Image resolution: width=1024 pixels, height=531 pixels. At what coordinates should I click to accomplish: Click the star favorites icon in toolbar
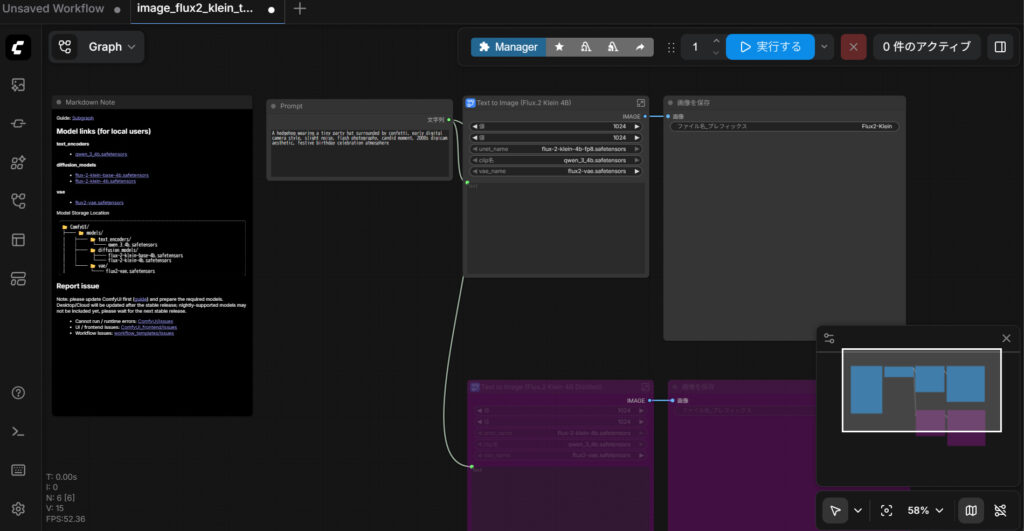click(x=559, y=47)
